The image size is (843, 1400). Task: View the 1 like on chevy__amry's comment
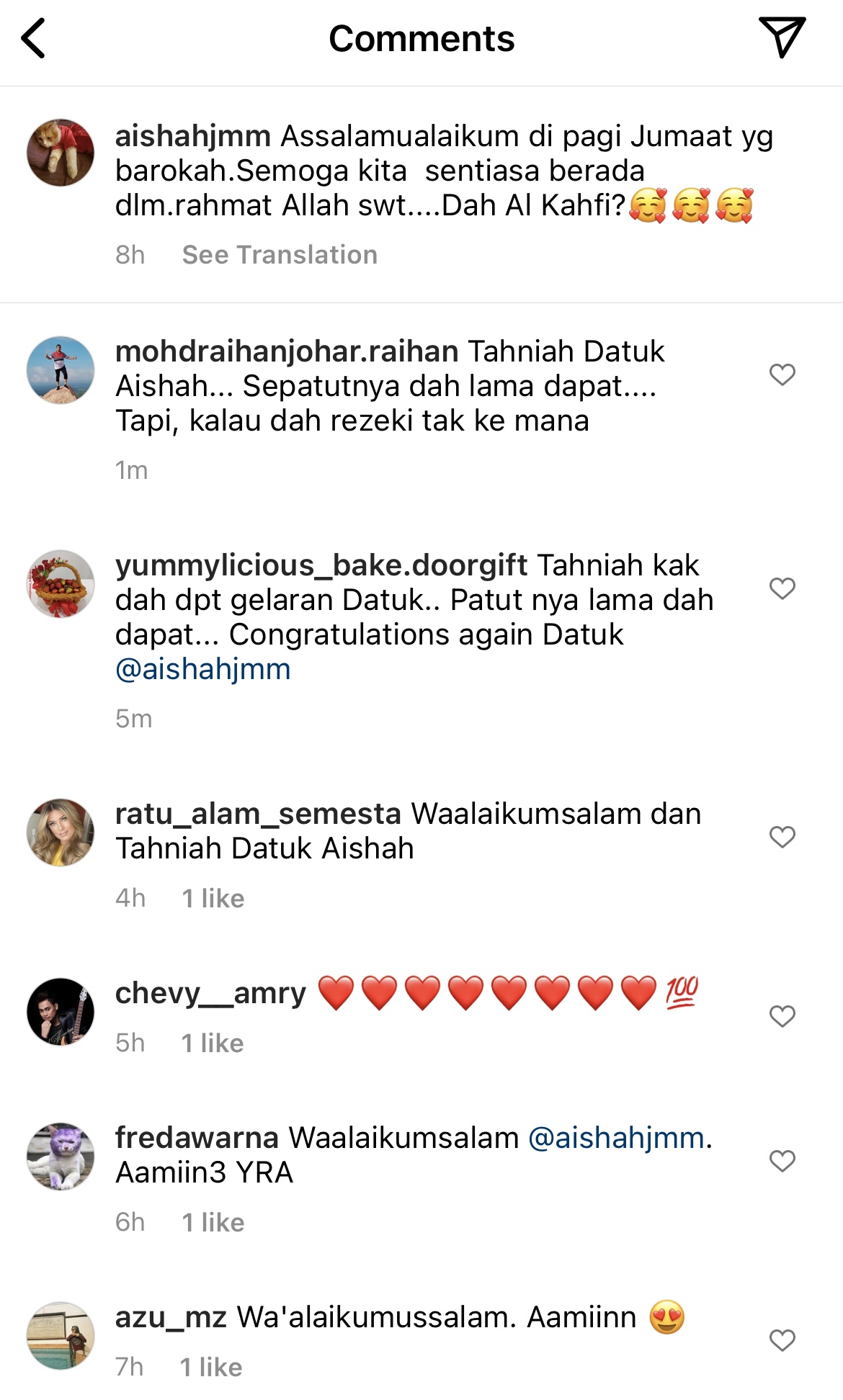pos(213,1044)
